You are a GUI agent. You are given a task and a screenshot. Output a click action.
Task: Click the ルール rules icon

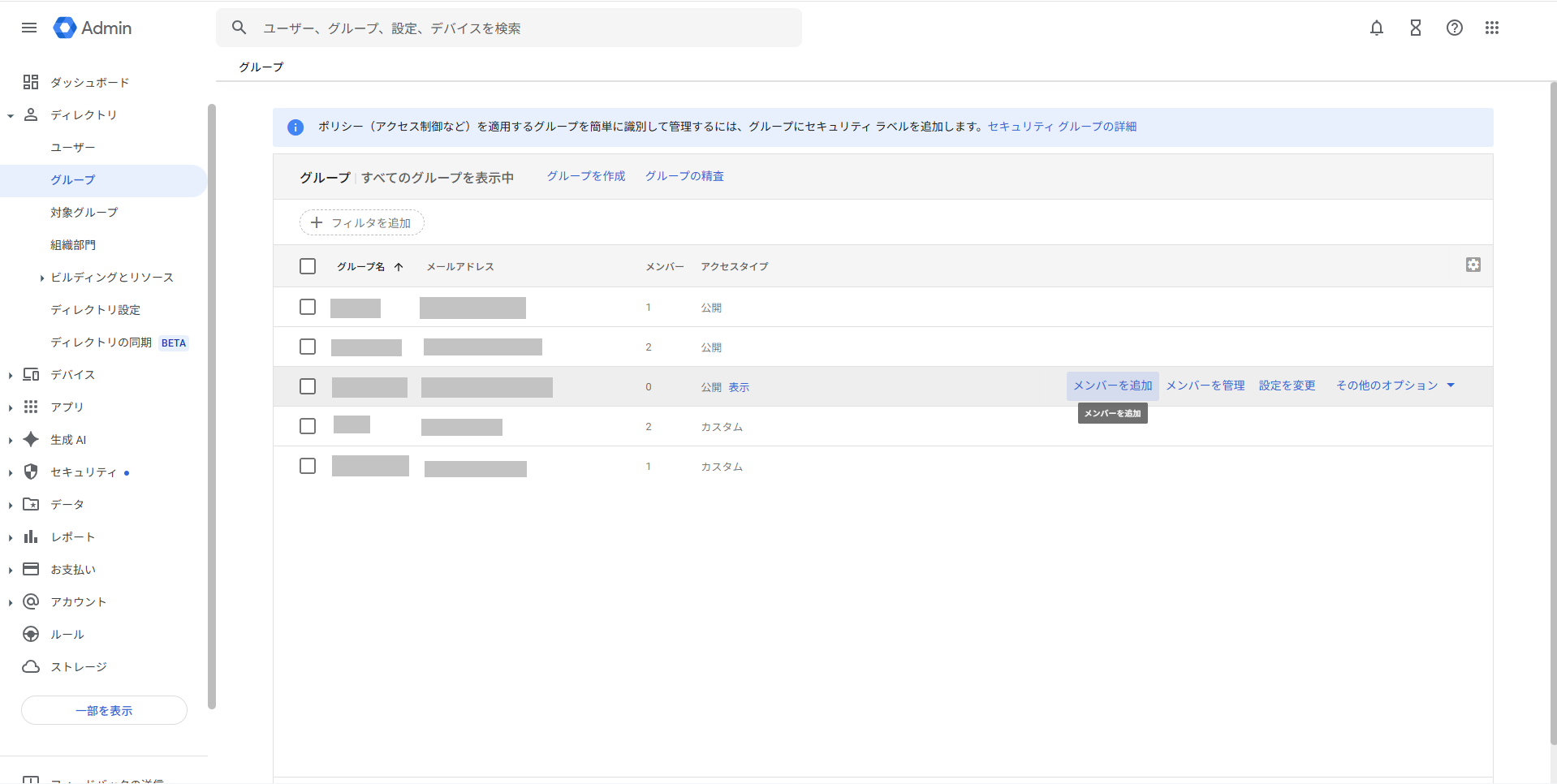pos(31,634)
